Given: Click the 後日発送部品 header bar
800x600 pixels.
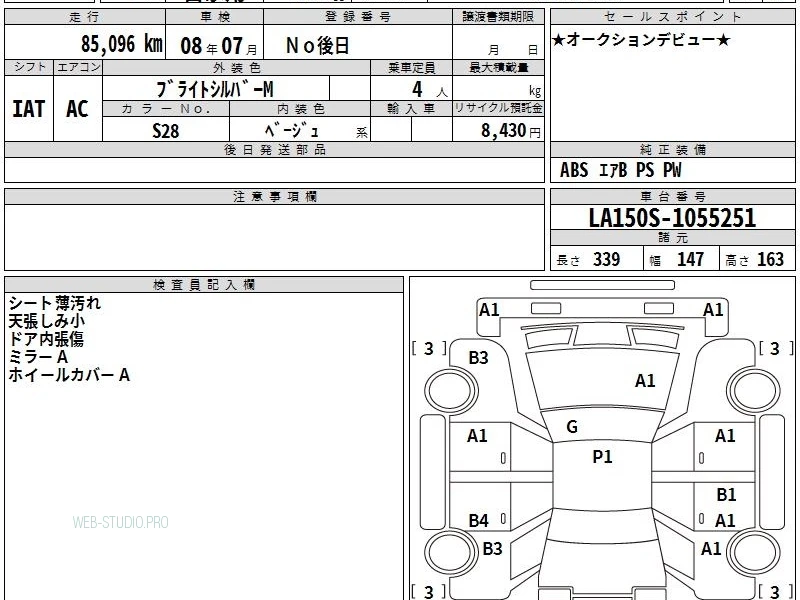Looking at the screenshot, I should pos(274,149).
